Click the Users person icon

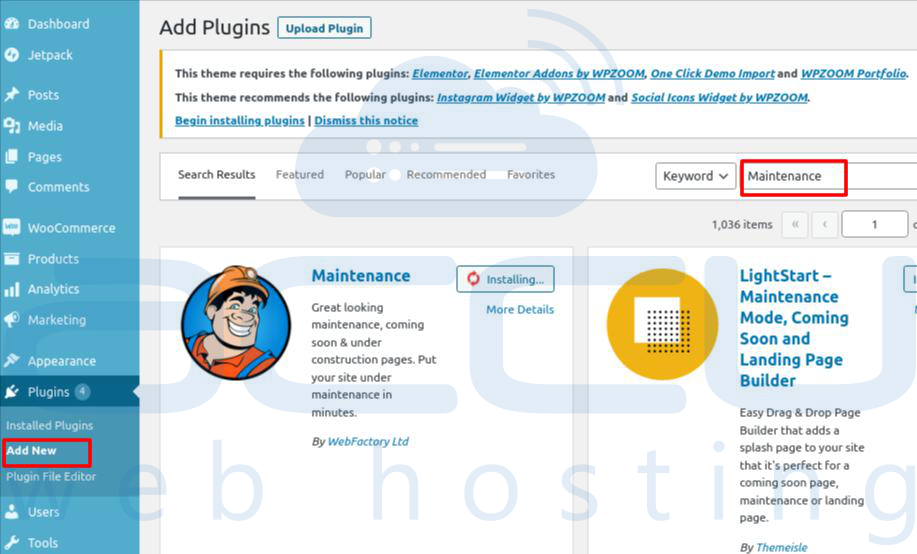pos(12,512)
